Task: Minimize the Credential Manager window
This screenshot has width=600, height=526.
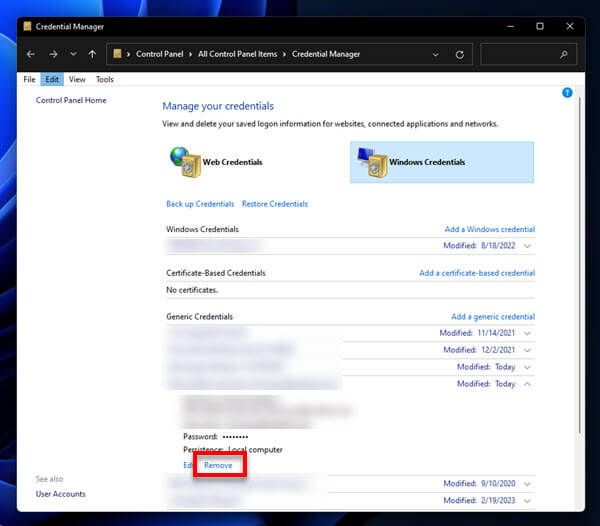Action: pos(510,26)
